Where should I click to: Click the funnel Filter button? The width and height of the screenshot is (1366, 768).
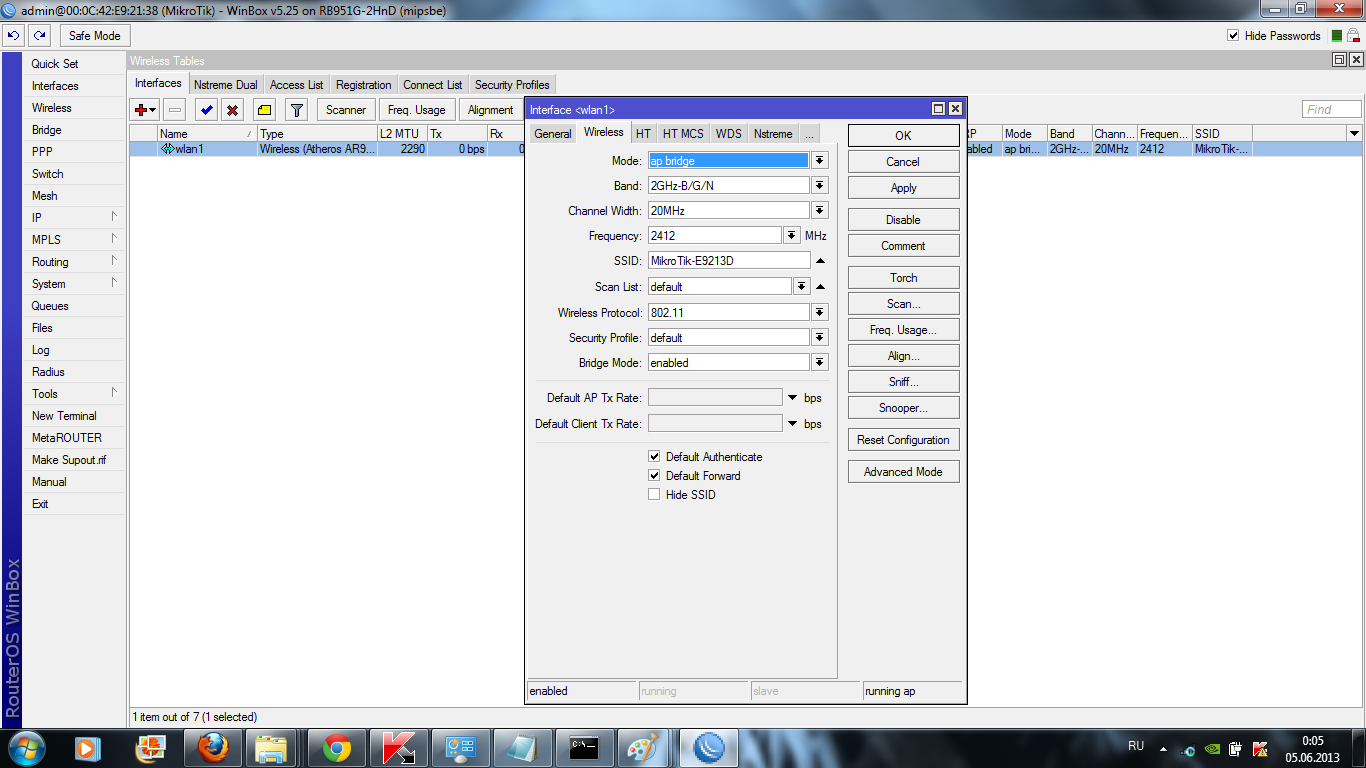296,110
